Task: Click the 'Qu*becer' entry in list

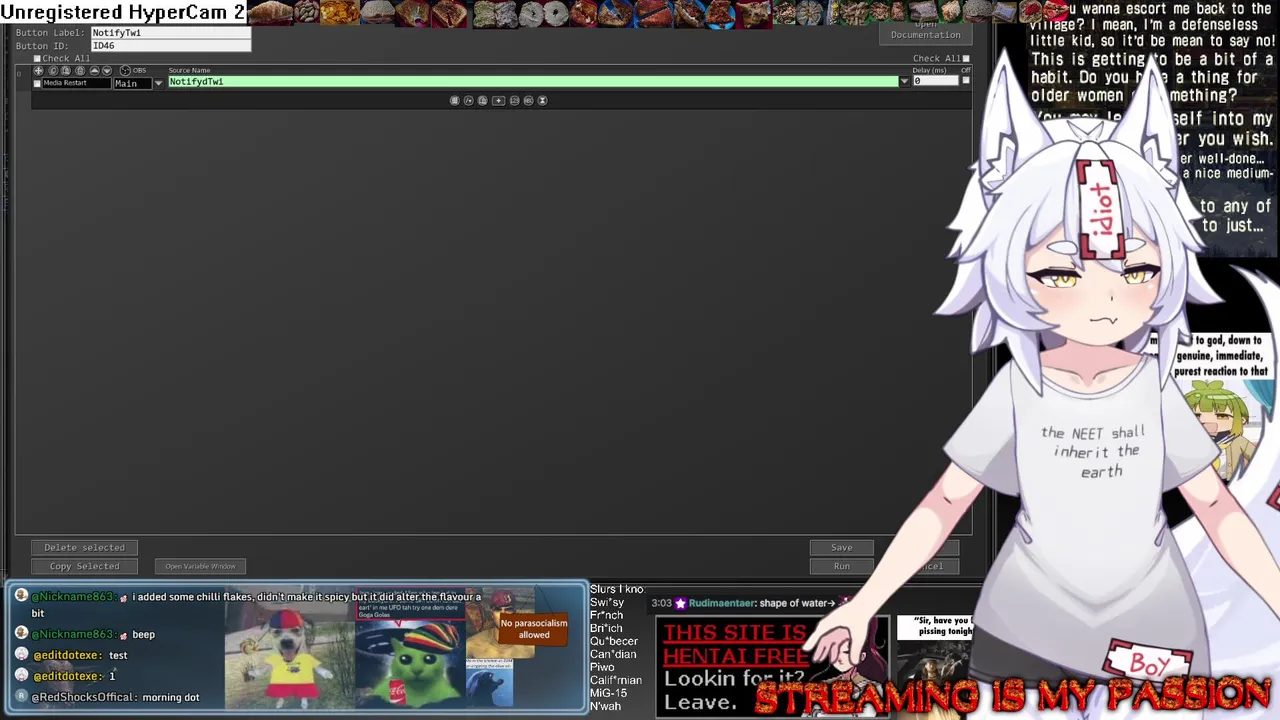Action: tap(613, 641)
